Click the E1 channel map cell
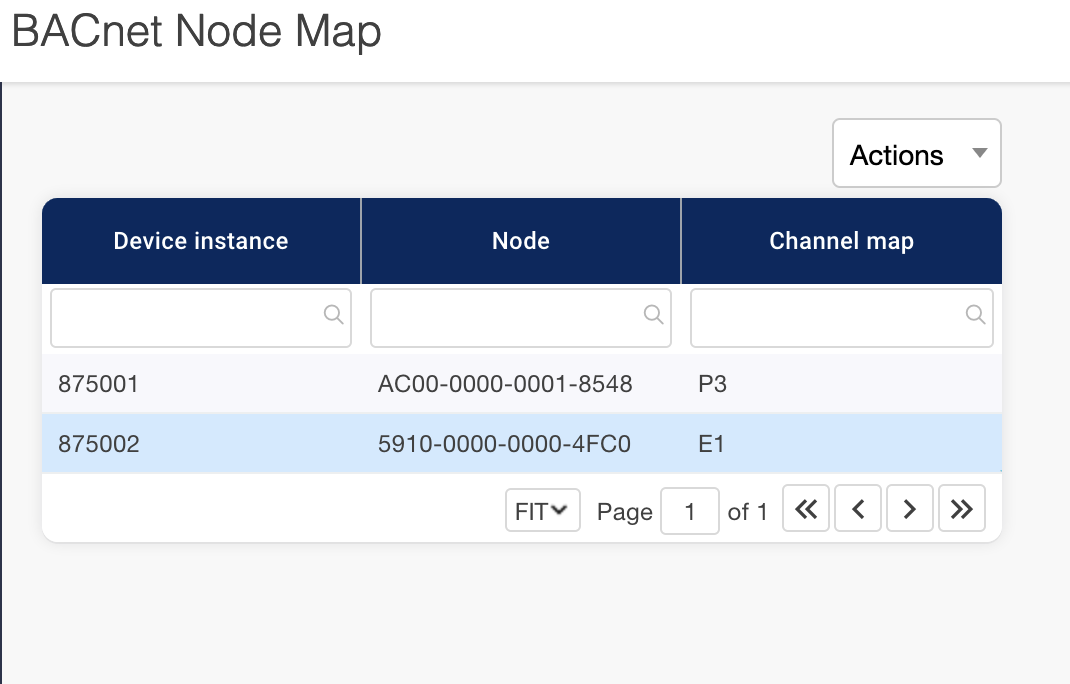1070x684 pixels. click(711, 444)
